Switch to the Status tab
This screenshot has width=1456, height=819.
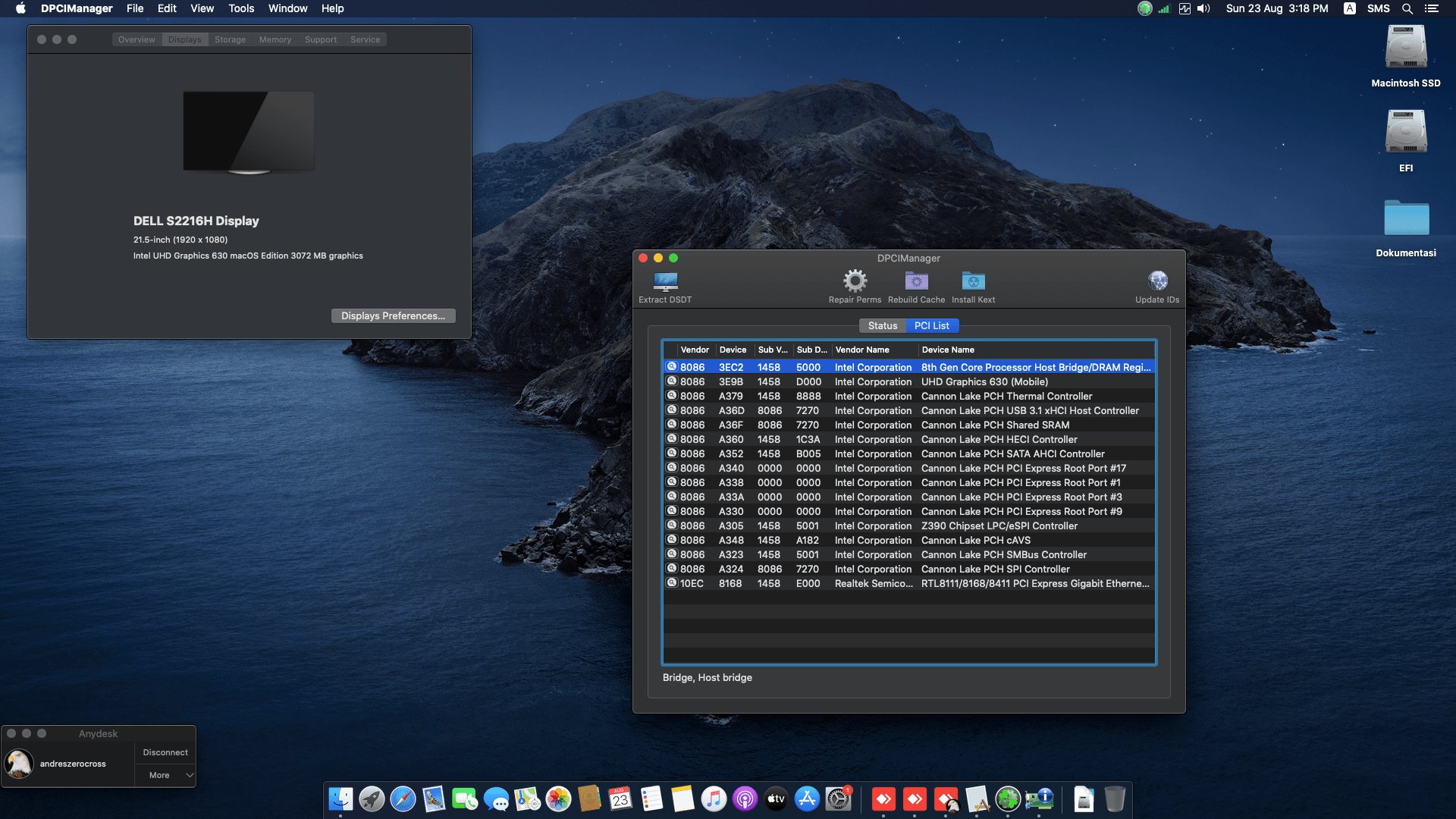pos(882,325)
